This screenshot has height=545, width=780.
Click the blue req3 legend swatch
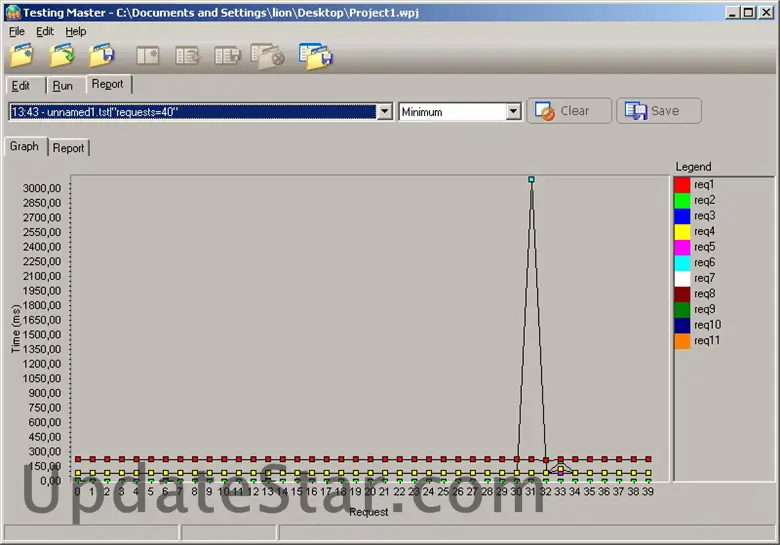point(682,216)
